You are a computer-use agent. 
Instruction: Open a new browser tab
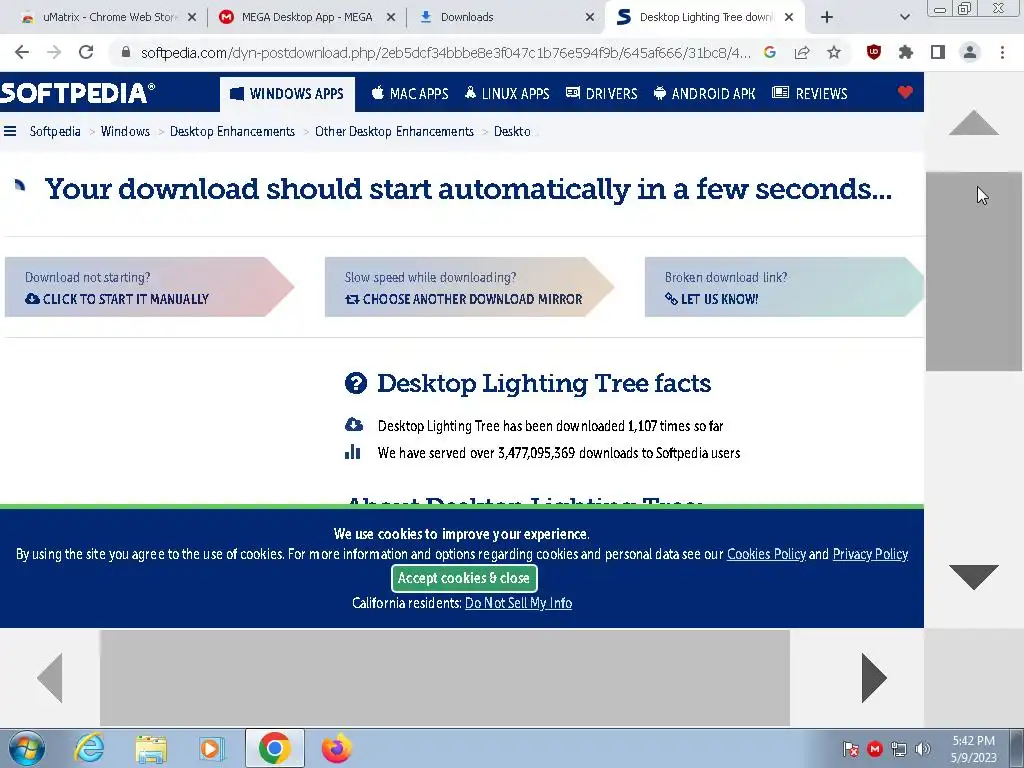click(x=827, y=18)
